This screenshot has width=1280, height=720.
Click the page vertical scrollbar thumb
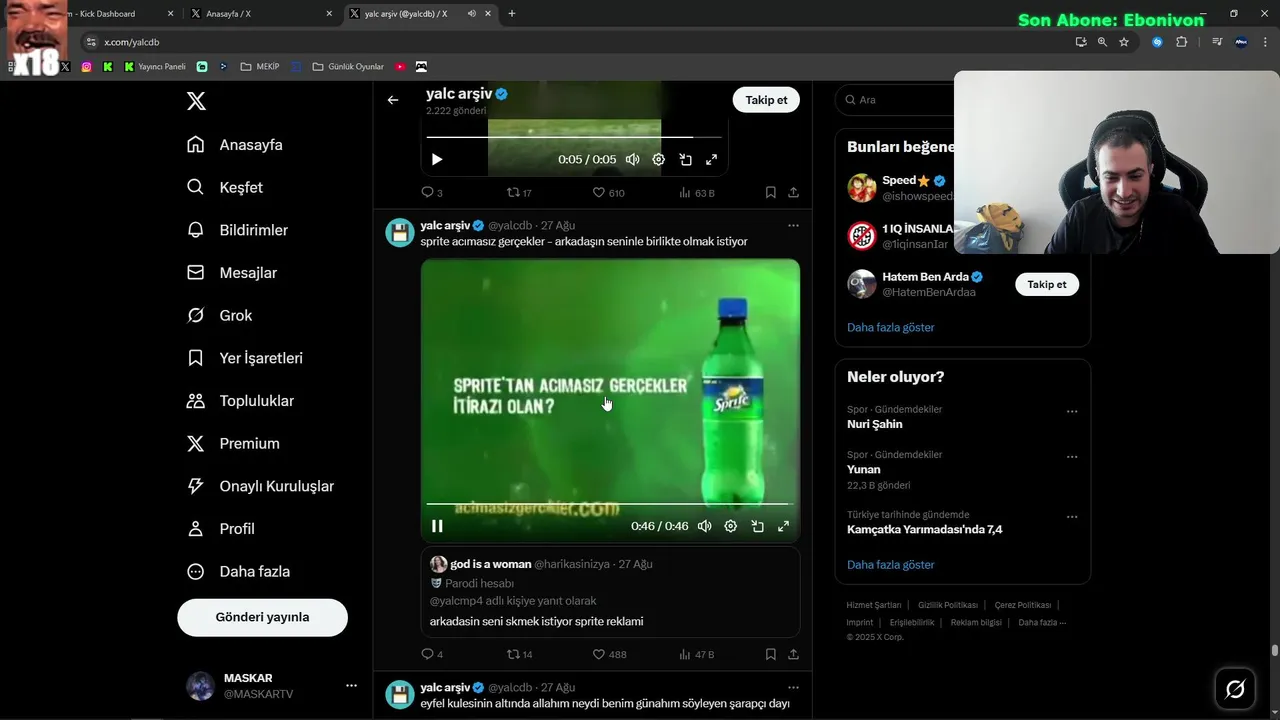1275,651
